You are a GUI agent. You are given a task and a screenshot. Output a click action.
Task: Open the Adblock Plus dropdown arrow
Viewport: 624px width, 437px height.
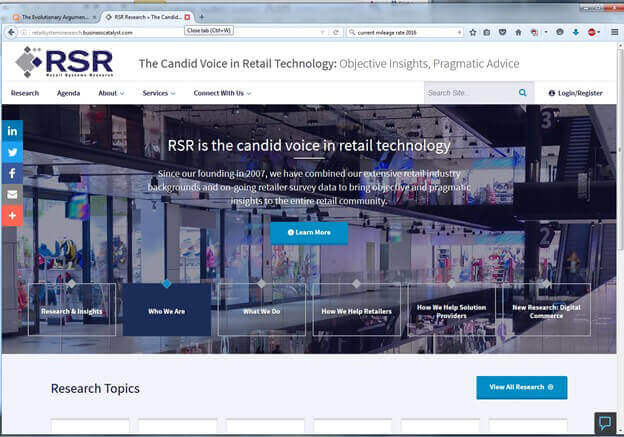coord(599,32)
